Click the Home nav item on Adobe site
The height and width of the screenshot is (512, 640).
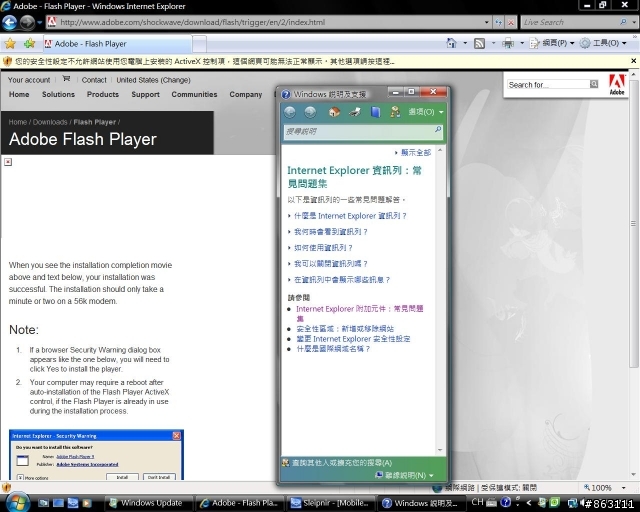pyautogui.click(x=19, y=94)
